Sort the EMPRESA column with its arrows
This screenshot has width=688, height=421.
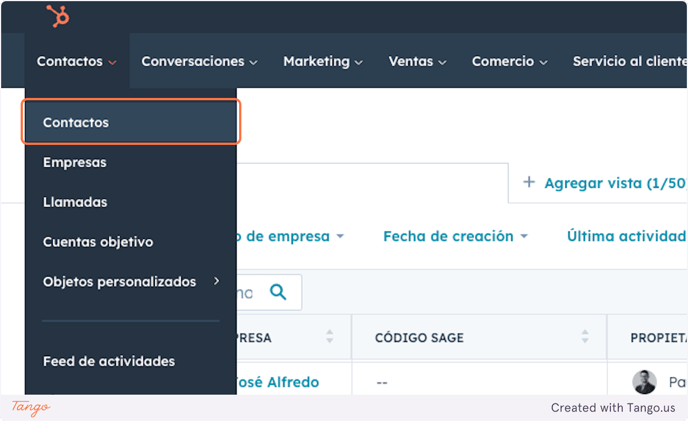(330, 336)
